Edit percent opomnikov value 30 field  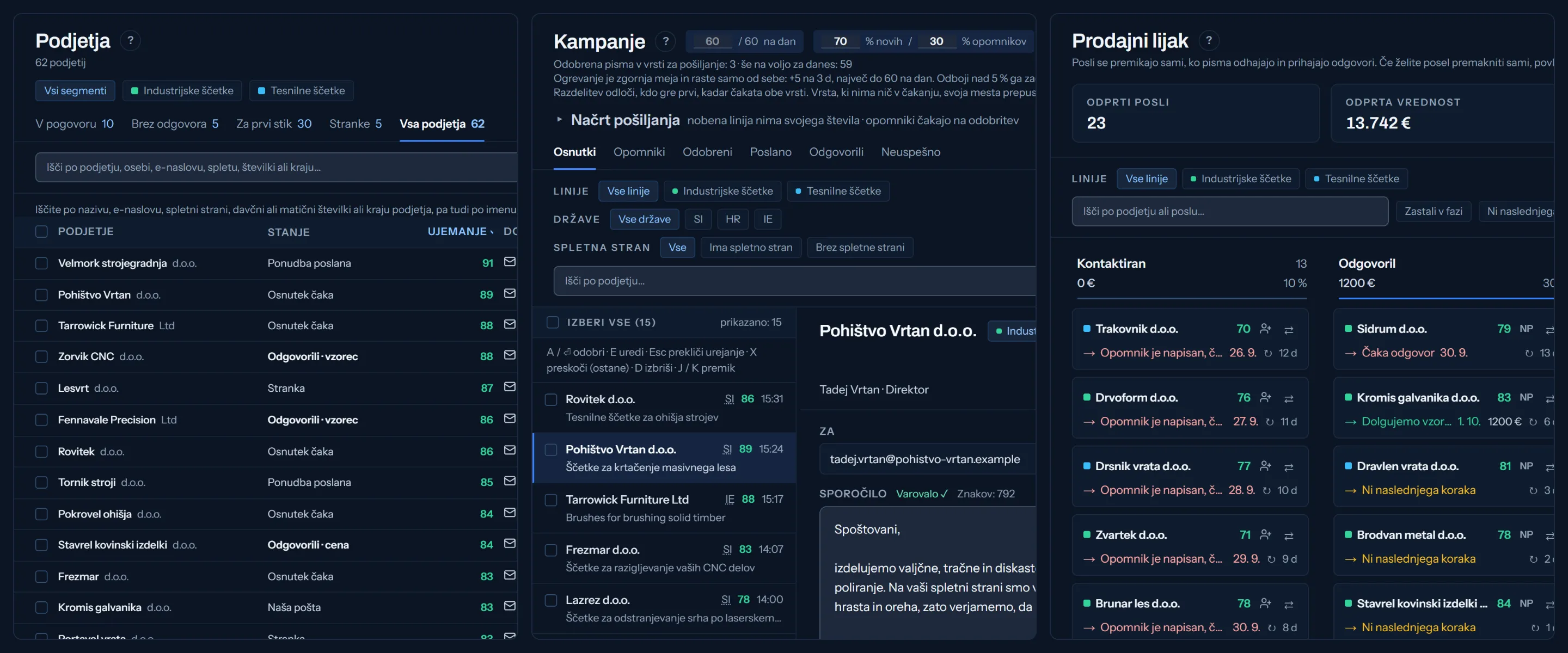pos(936,41)
